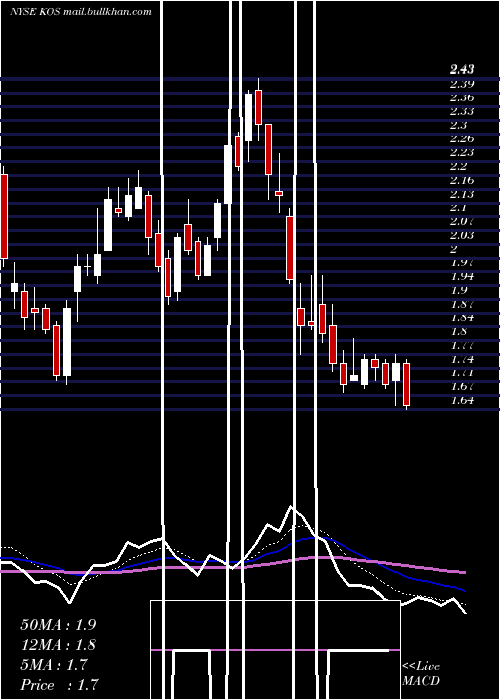The image size is (500, 700).
Task: Click the 1.84 price axis label
Action: pyautogui.click(x=462, y=317)
